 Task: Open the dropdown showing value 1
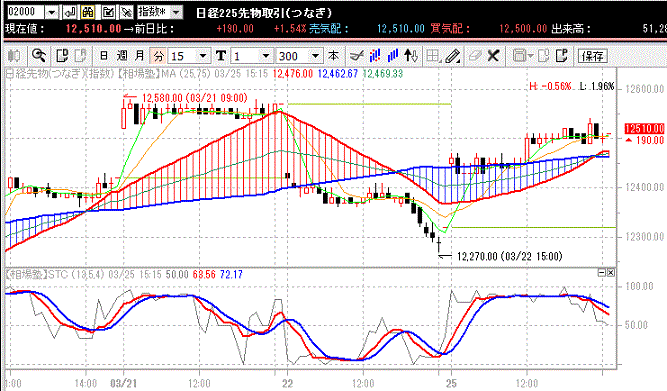(266, 56)
